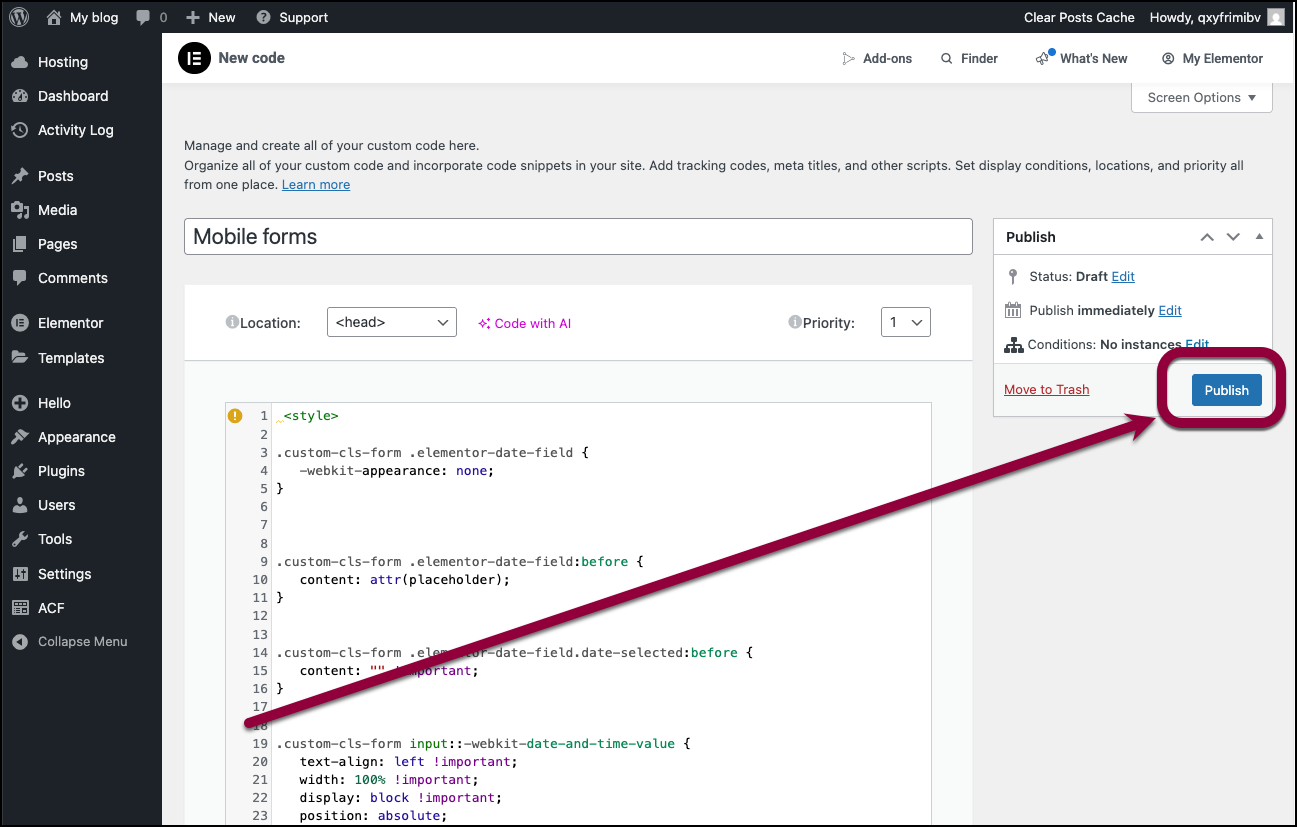
Task: Open the comments bubble icon in admin bar
Action: (x=144, y=17)
